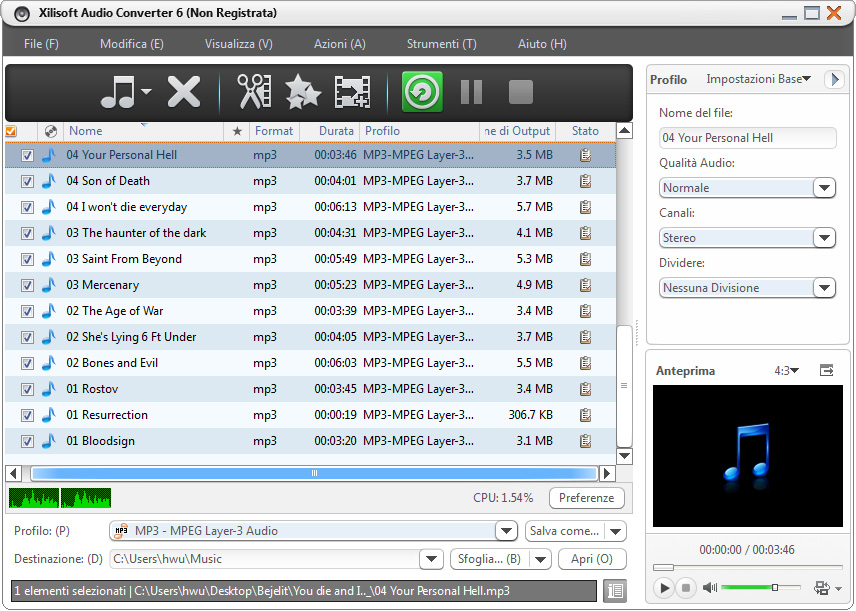Open the Profilo MP3 - MPEG Layer-3 Audio dropdown
Image resolution: width=856 pixels, height=611 pixels.
click(506, 531)
